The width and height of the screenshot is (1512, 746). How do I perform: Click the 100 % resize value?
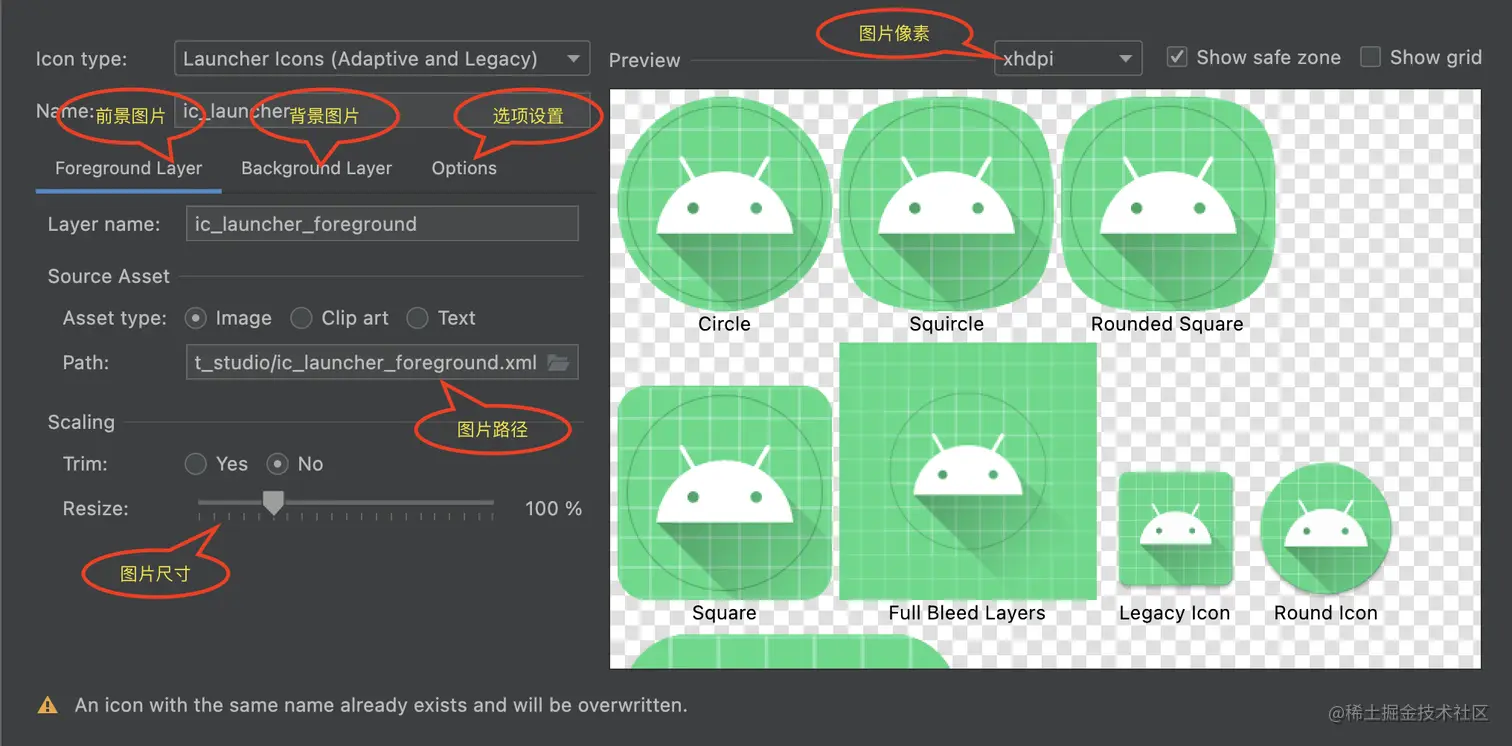pyautogui.click(x=553, y=508)
